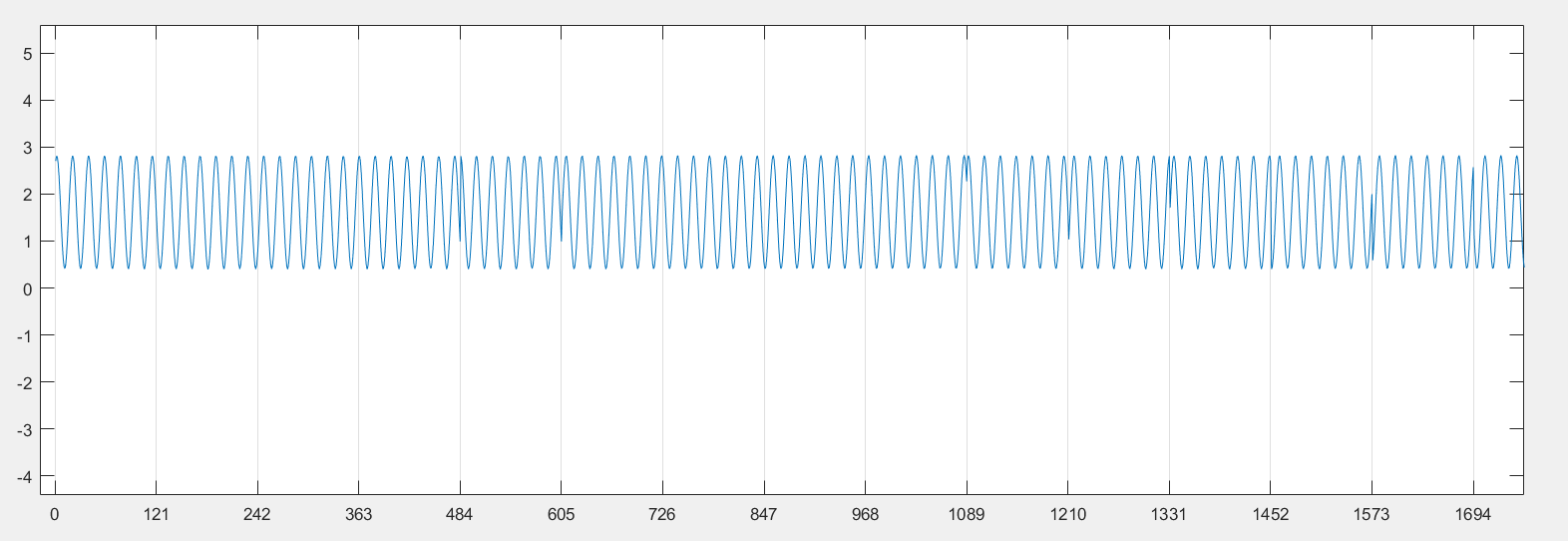Screen dimensions: 1568x541
Task: Click the x-axis tick label 605
Action: pyautogui.click(x=561, y=515)
